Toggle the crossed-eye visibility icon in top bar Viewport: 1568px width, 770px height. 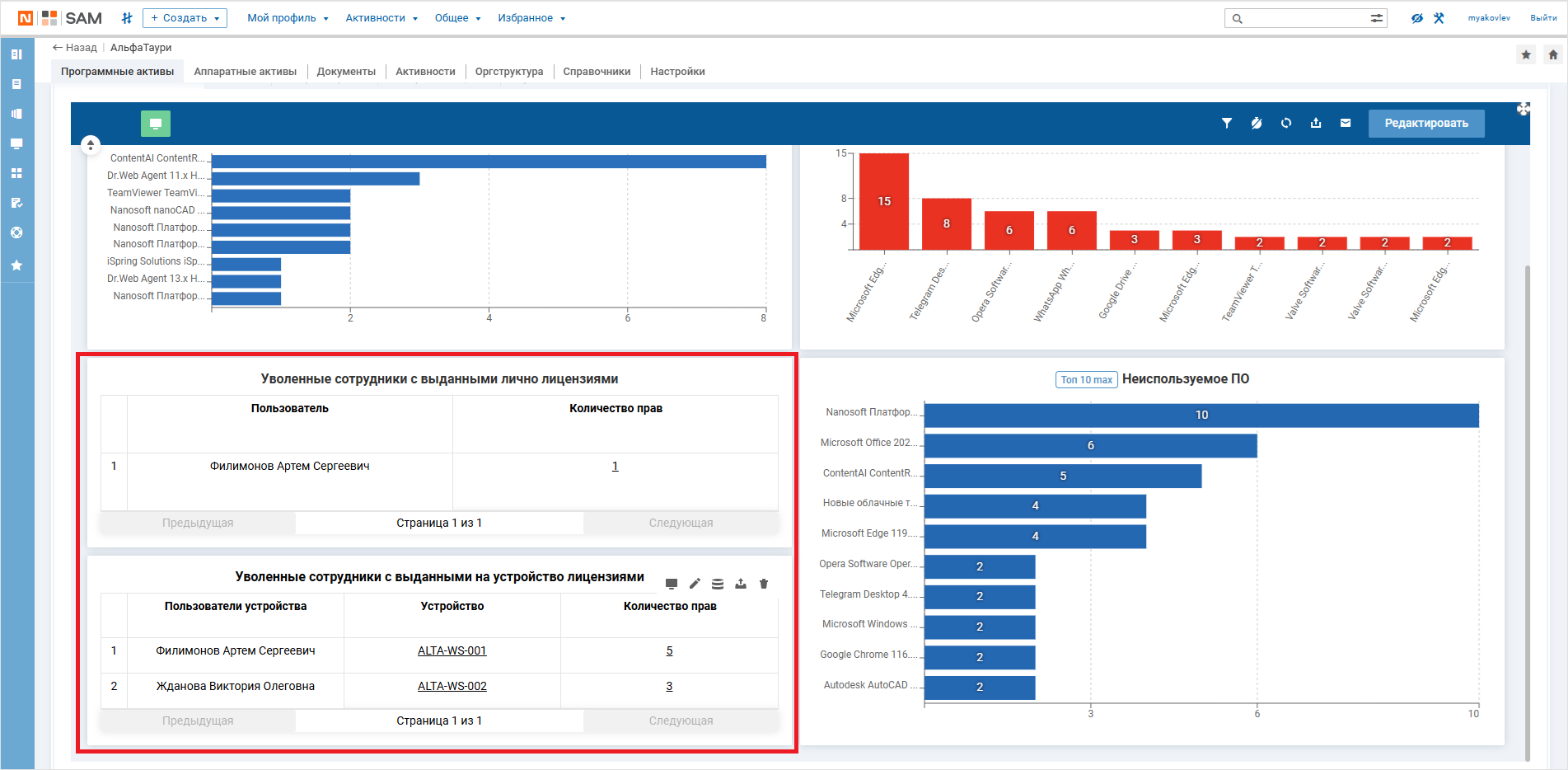[x=1416, y=18]
